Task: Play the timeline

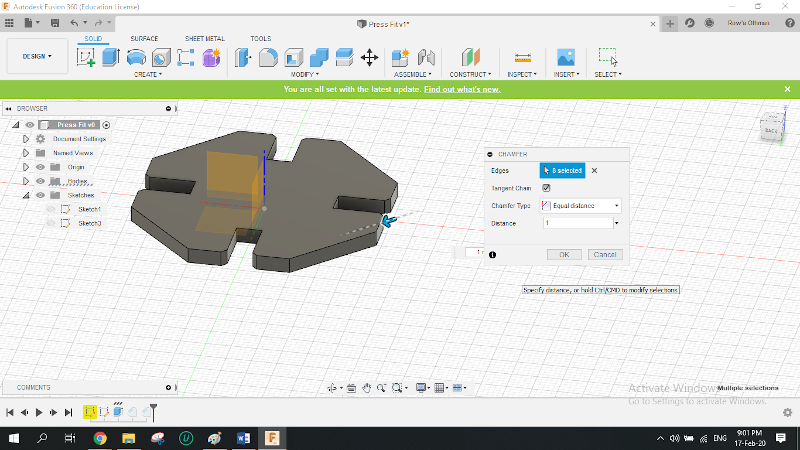Action: click(39, 412)
